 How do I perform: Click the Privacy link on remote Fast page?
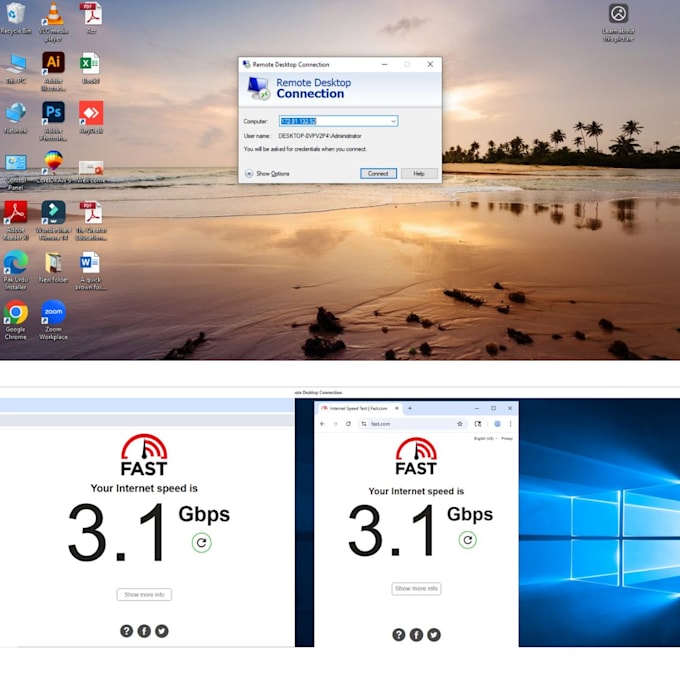click(507, 438)
